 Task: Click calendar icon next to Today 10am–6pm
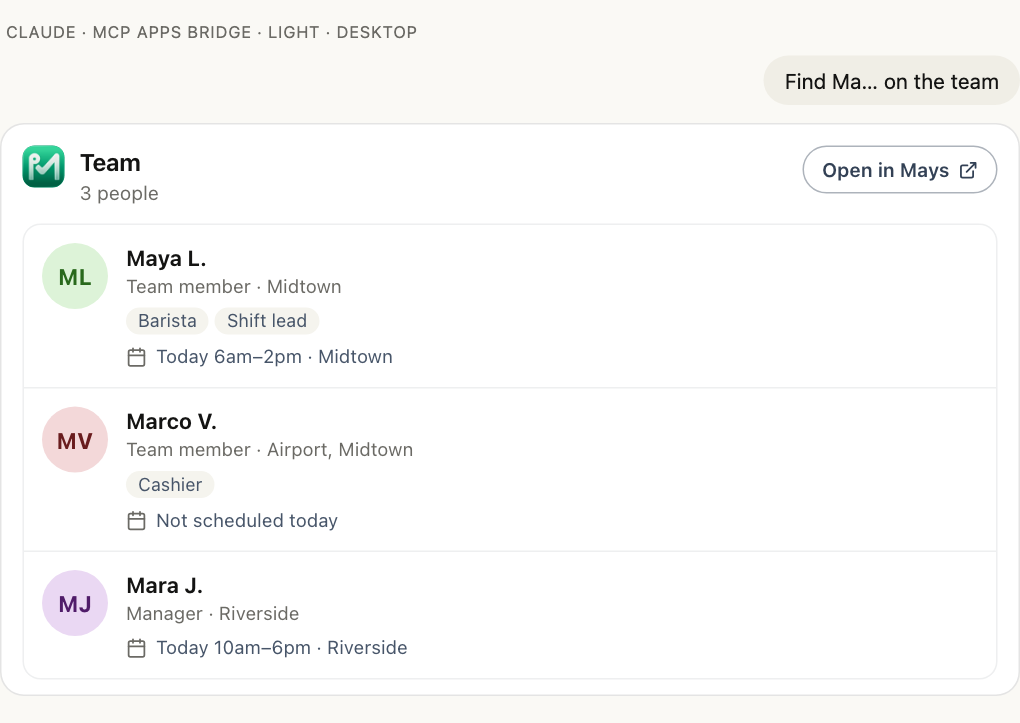137,648
